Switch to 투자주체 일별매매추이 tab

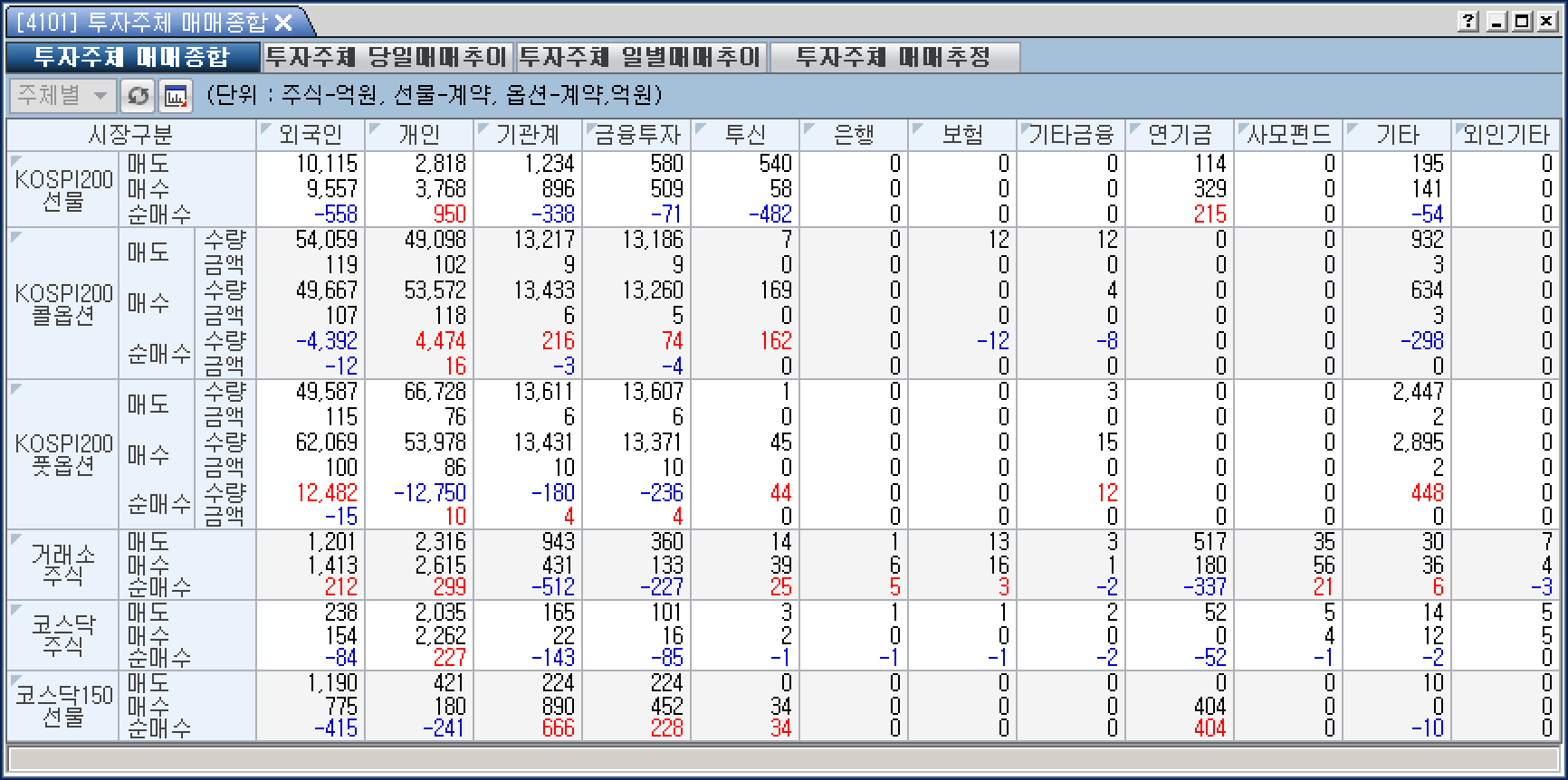[x=641, y=58]
